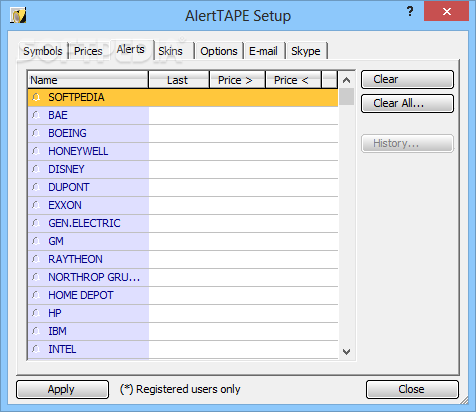Click the help question mark button

410,12
